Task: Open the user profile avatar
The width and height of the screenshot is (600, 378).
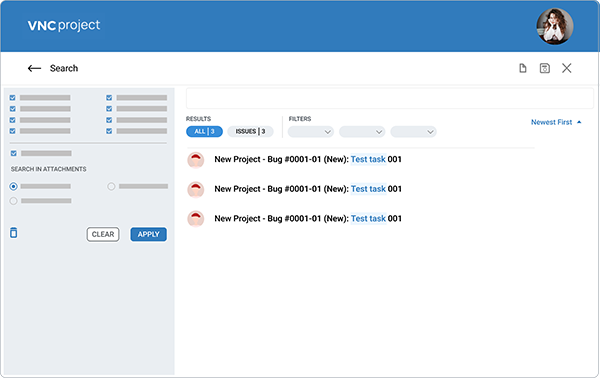Action: pyautogui.click(x=554, y=26)
